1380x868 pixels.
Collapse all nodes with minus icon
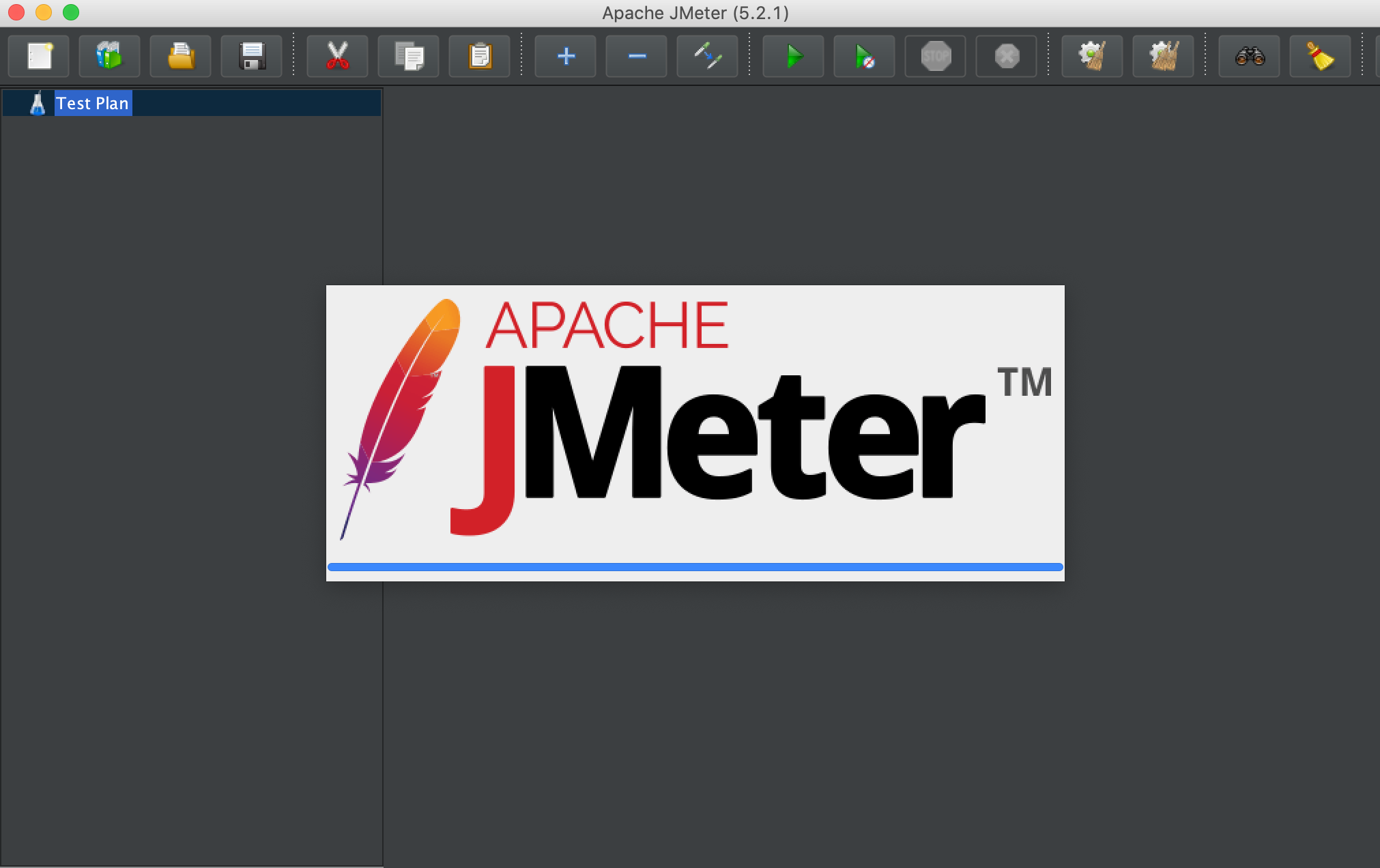click(x=637, y=56)
